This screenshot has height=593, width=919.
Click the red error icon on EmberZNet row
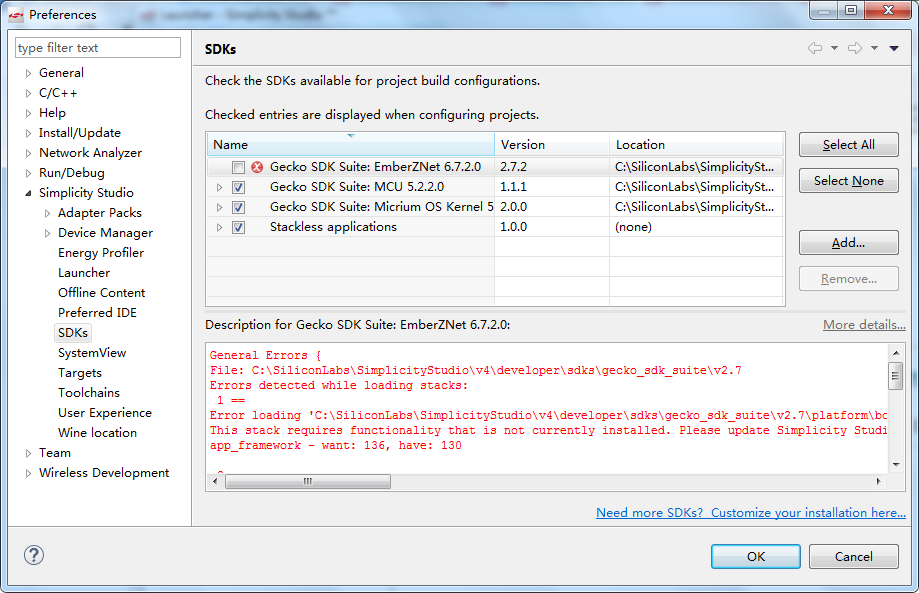click(257, 167)
